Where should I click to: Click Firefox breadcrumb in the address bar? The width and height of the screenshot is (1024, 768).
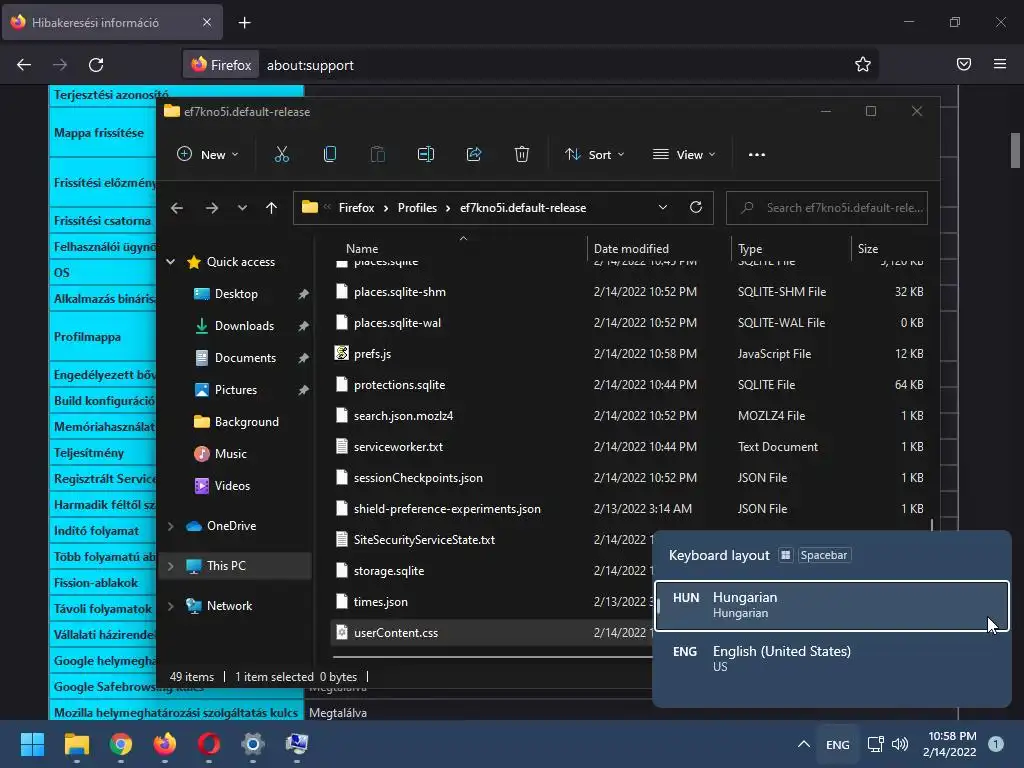coord(357,208)
